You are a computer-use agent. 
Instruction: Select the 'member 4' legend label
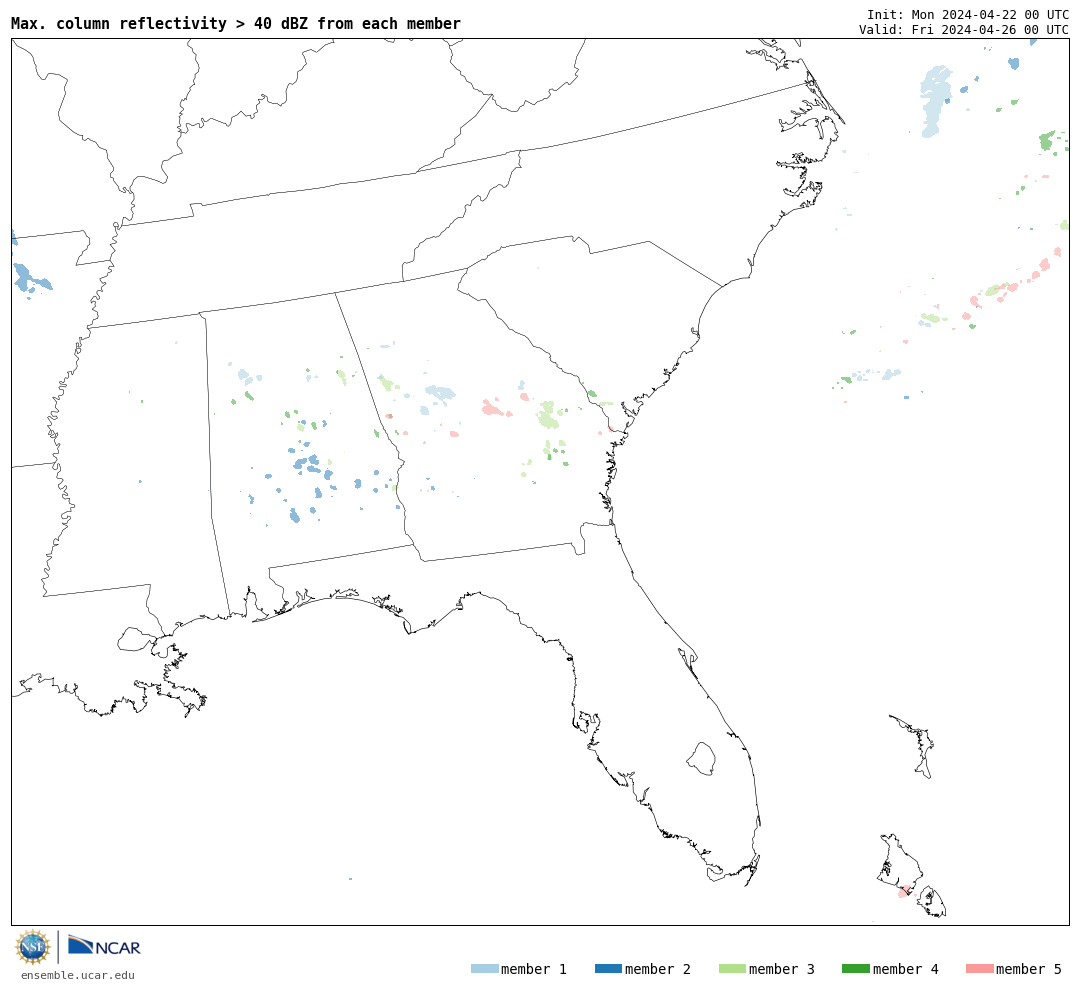[905, 969]
